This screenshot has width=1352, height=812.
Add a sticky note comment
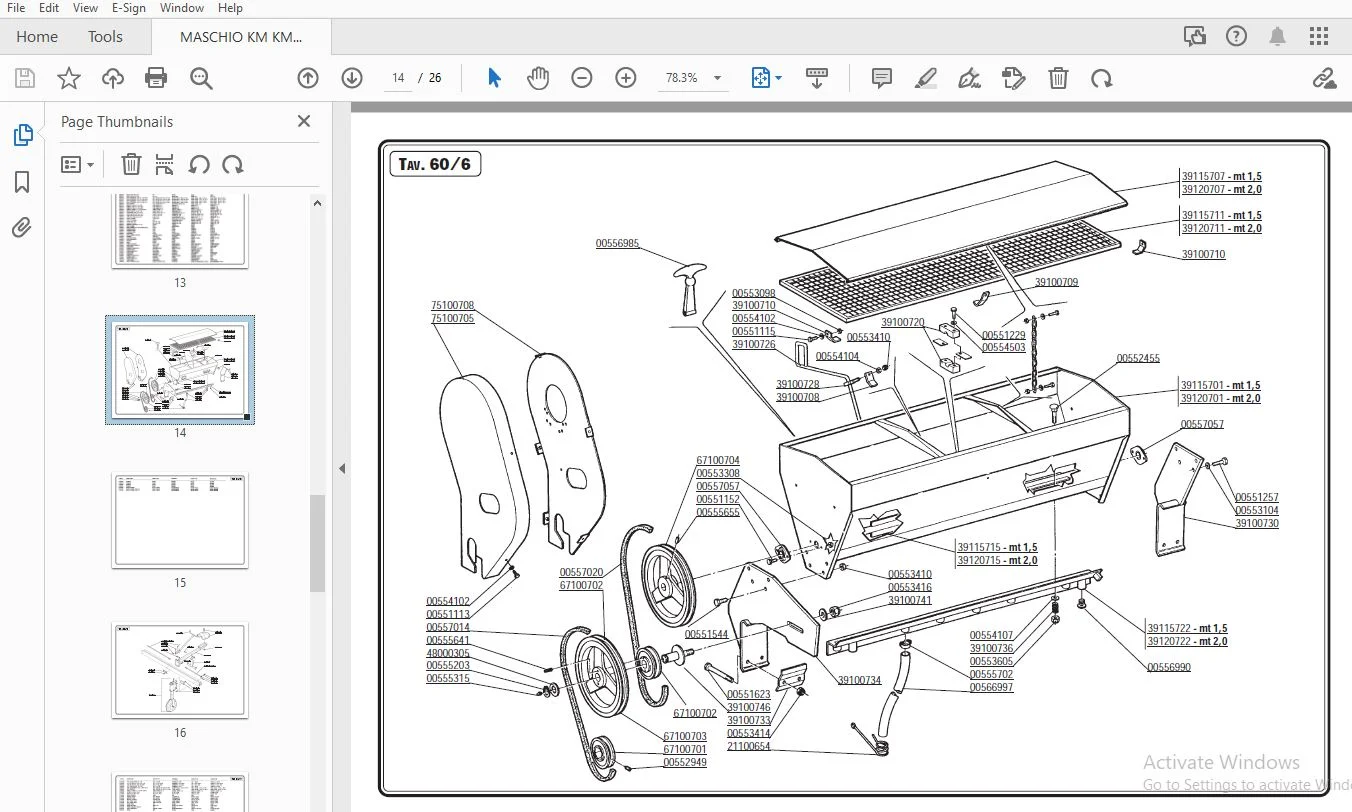[x=882, y=78]
